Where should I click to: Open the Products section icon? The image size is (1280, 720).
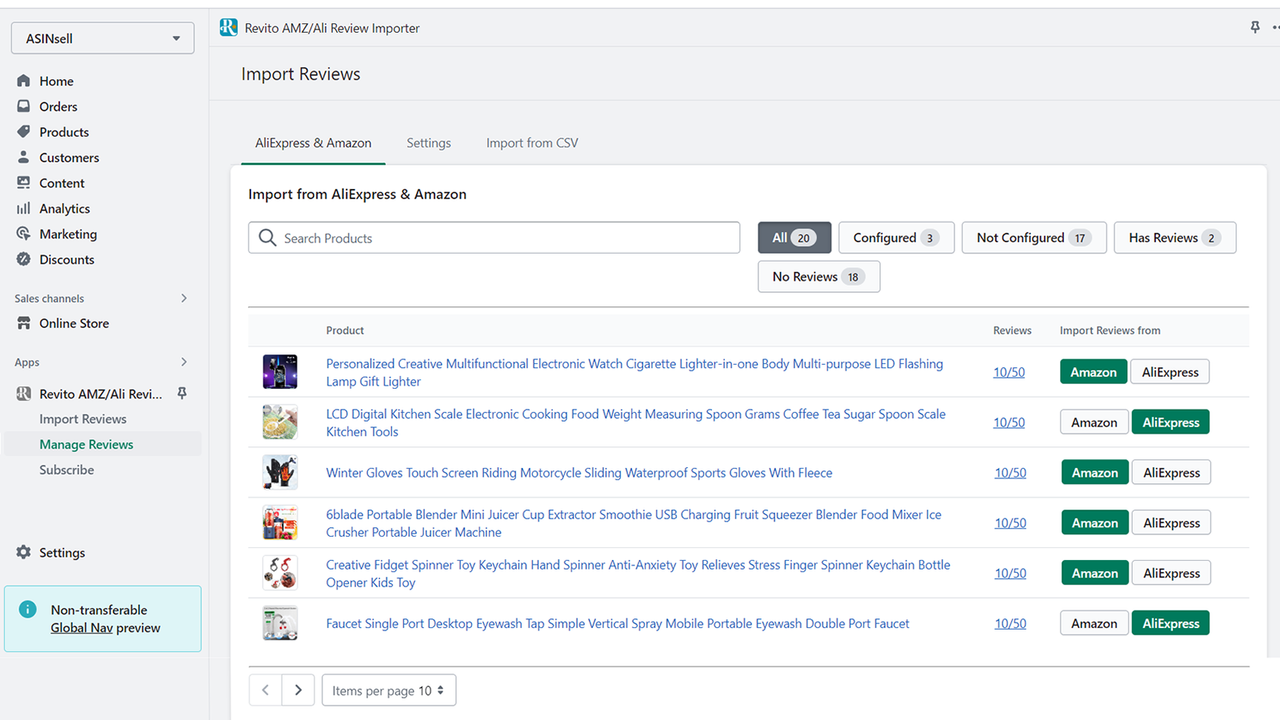[x=23, y=132]
